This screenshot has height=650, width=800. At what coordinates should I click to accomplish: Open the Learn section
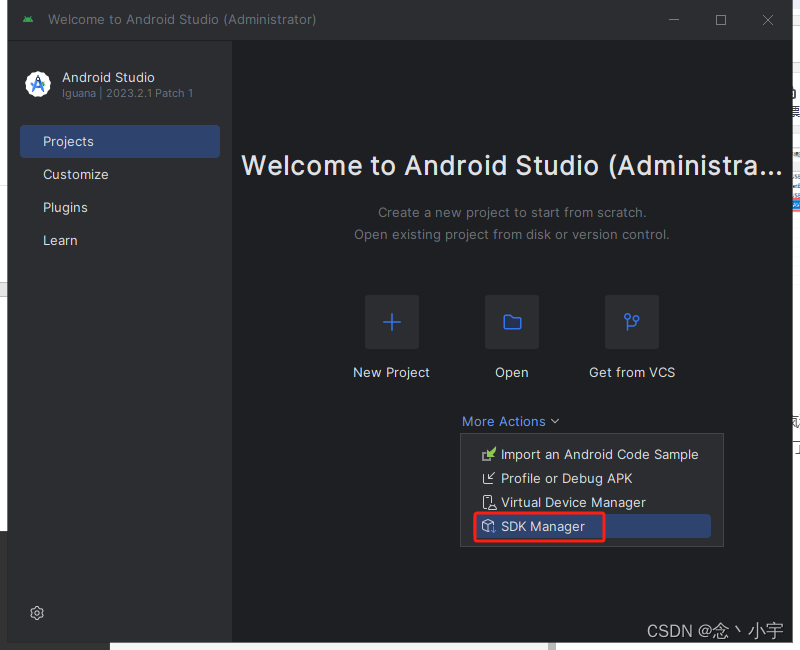(120, 240)
